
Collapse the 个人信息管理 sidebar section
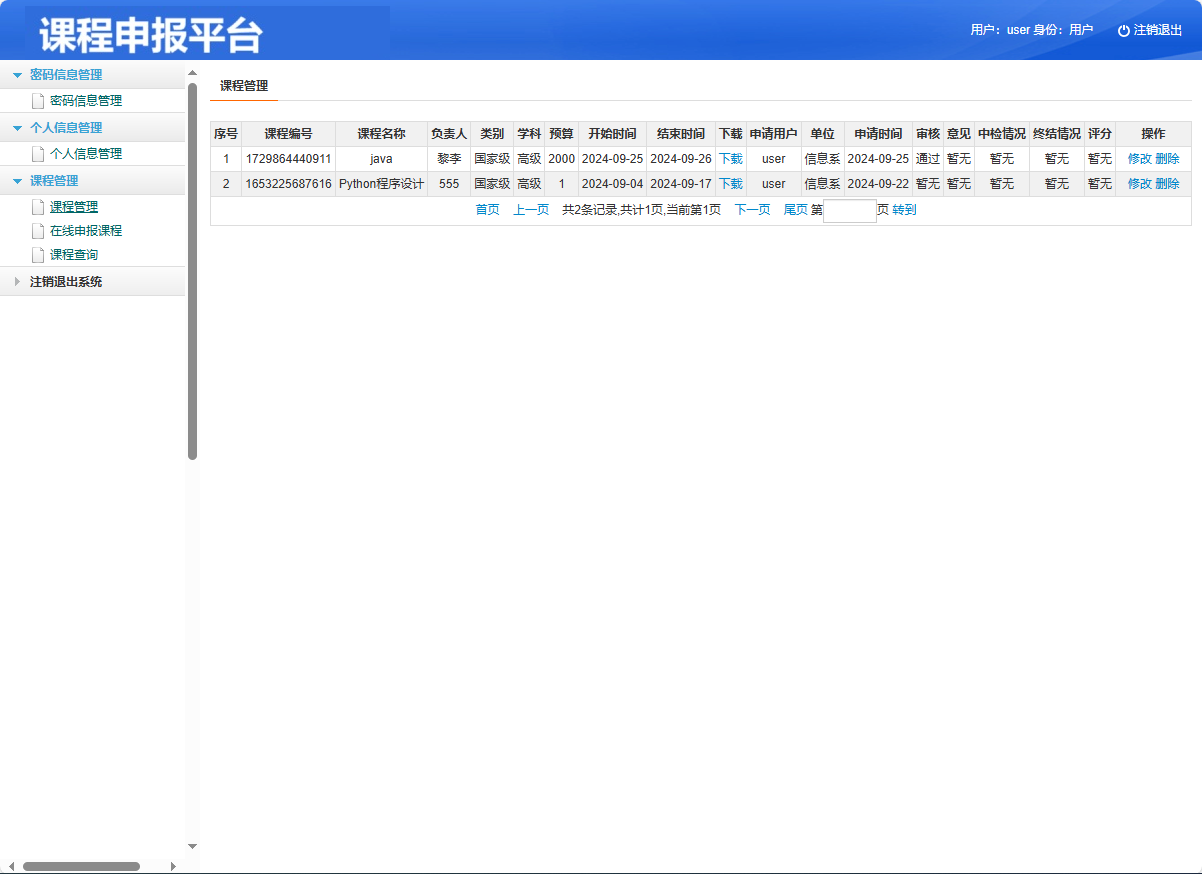click(15, 127)
